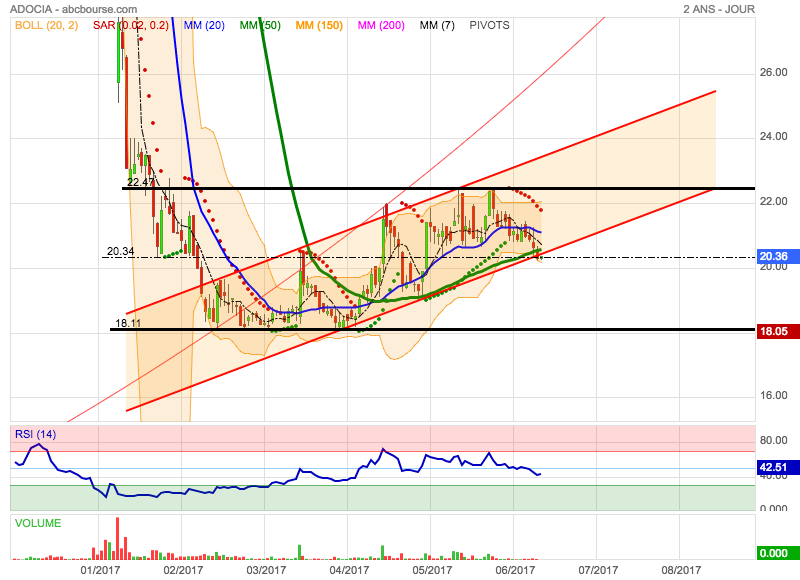The height and width of the screenshot is (580, 800).
Task: Click the 26.00 price axis label
Action: click(x=773, y=72)
